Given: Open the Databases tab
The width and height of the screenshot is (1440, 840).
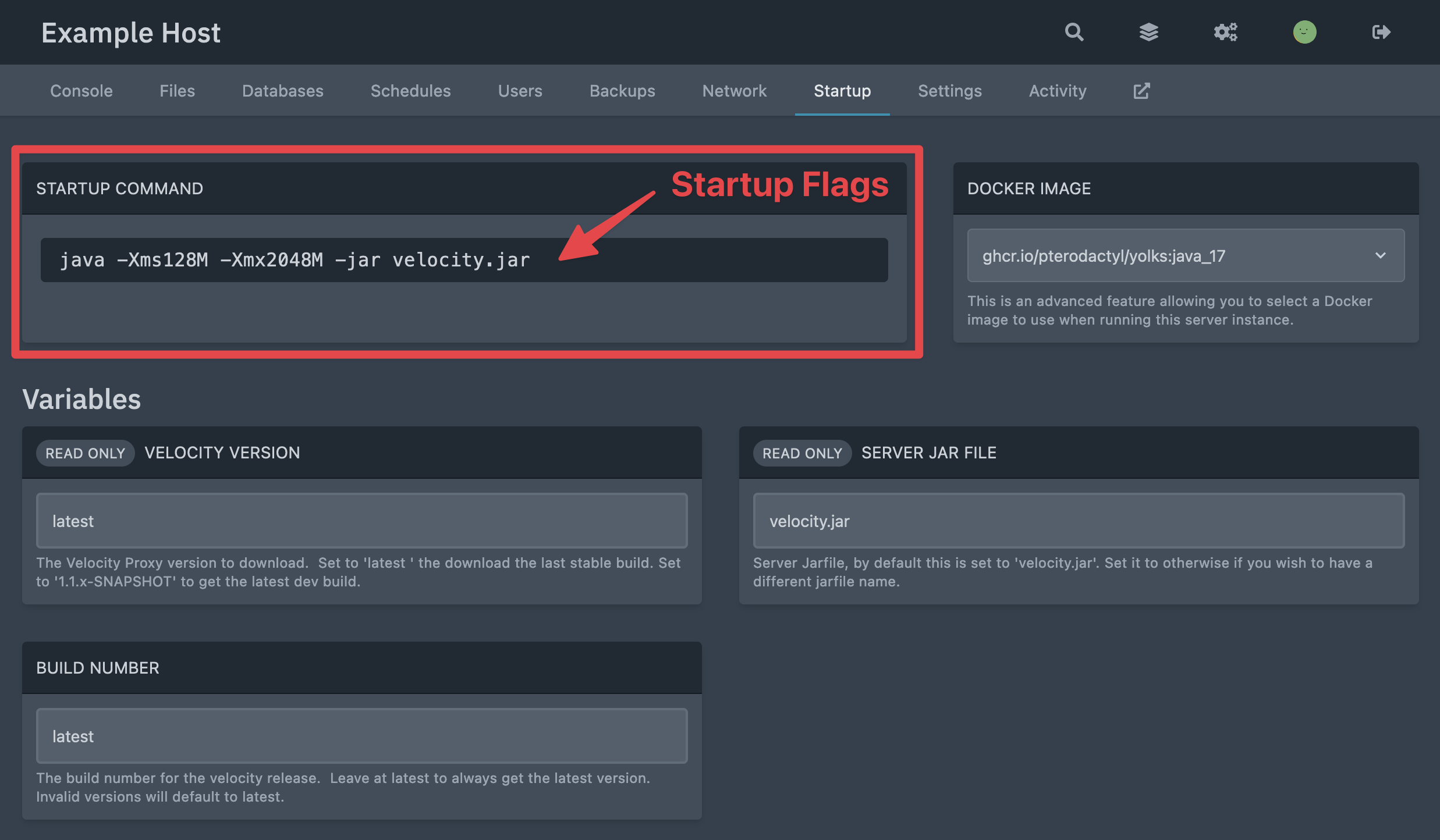Looking at the screenshot, I should [x=282, y=91].
